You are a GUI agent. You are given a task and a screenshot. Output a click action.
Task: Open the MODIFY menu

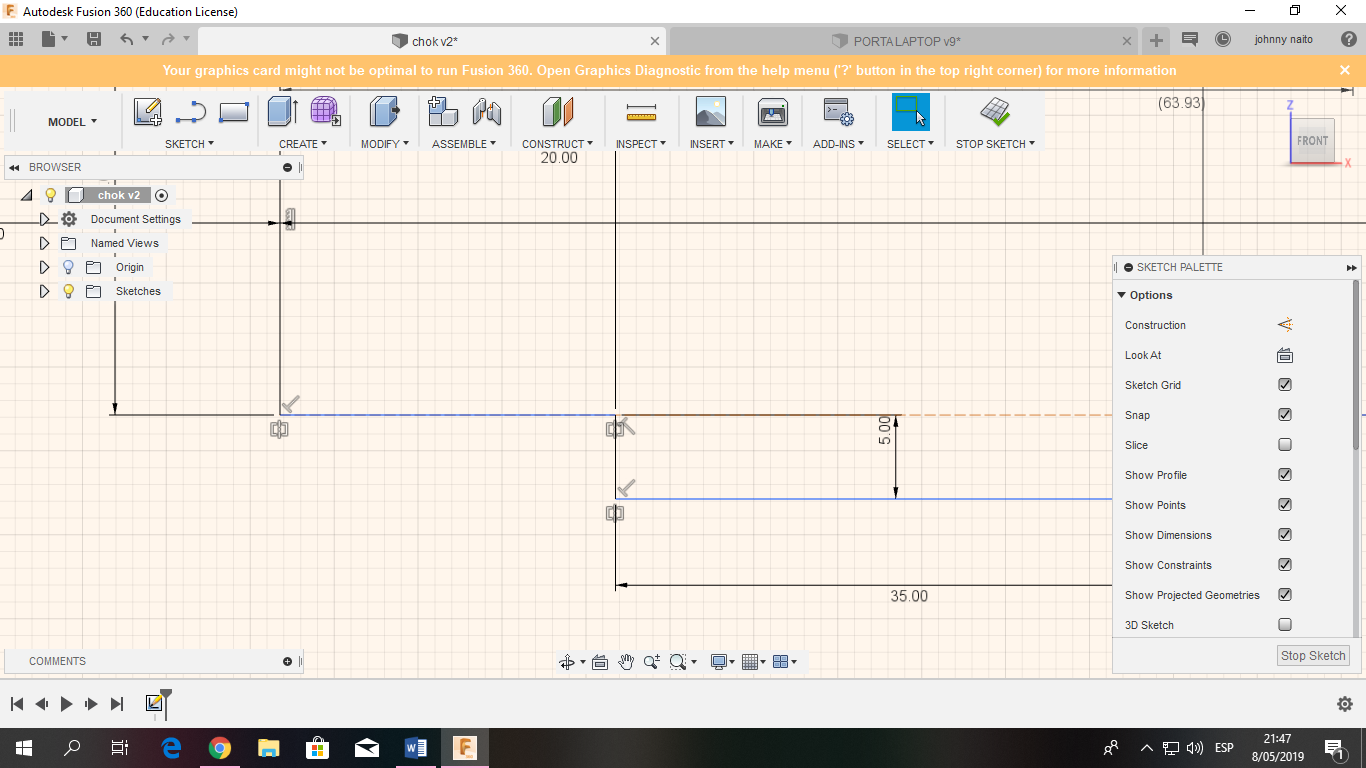coord(385,144)
